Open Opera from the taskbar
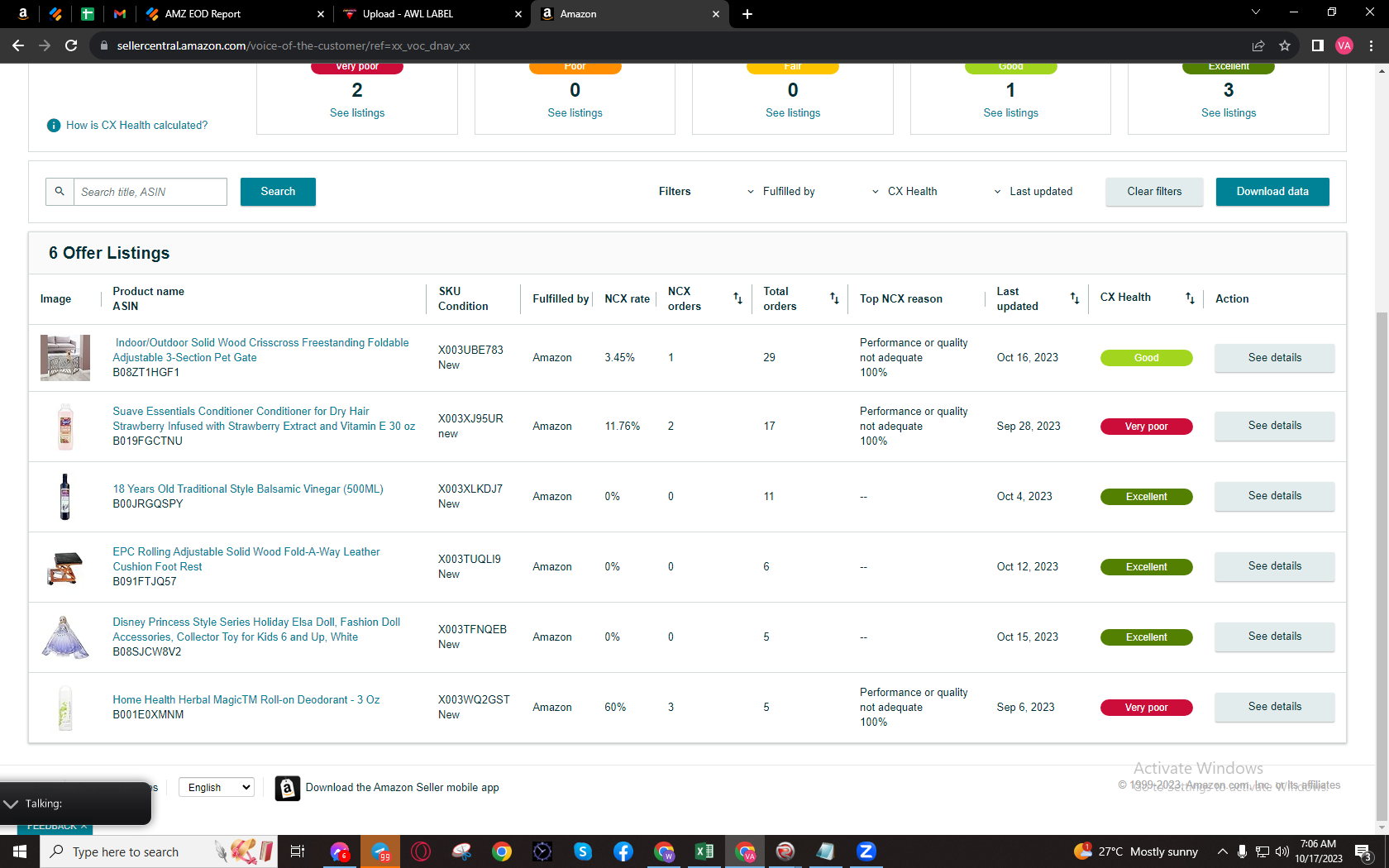This screenshot has width=1389, height=868. tap(421, 851)
